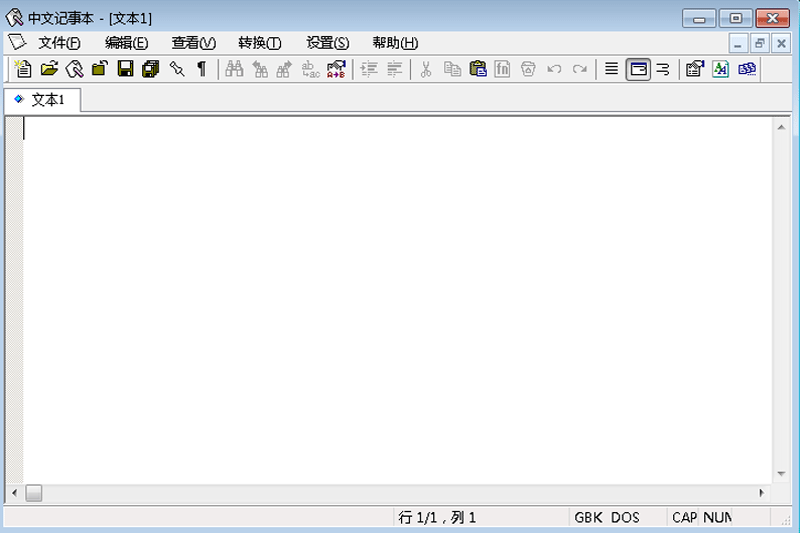The height and width of the screenshot is (533, 800).
Task: Toggle paragraph mark display icon
Action: (202, 69)
